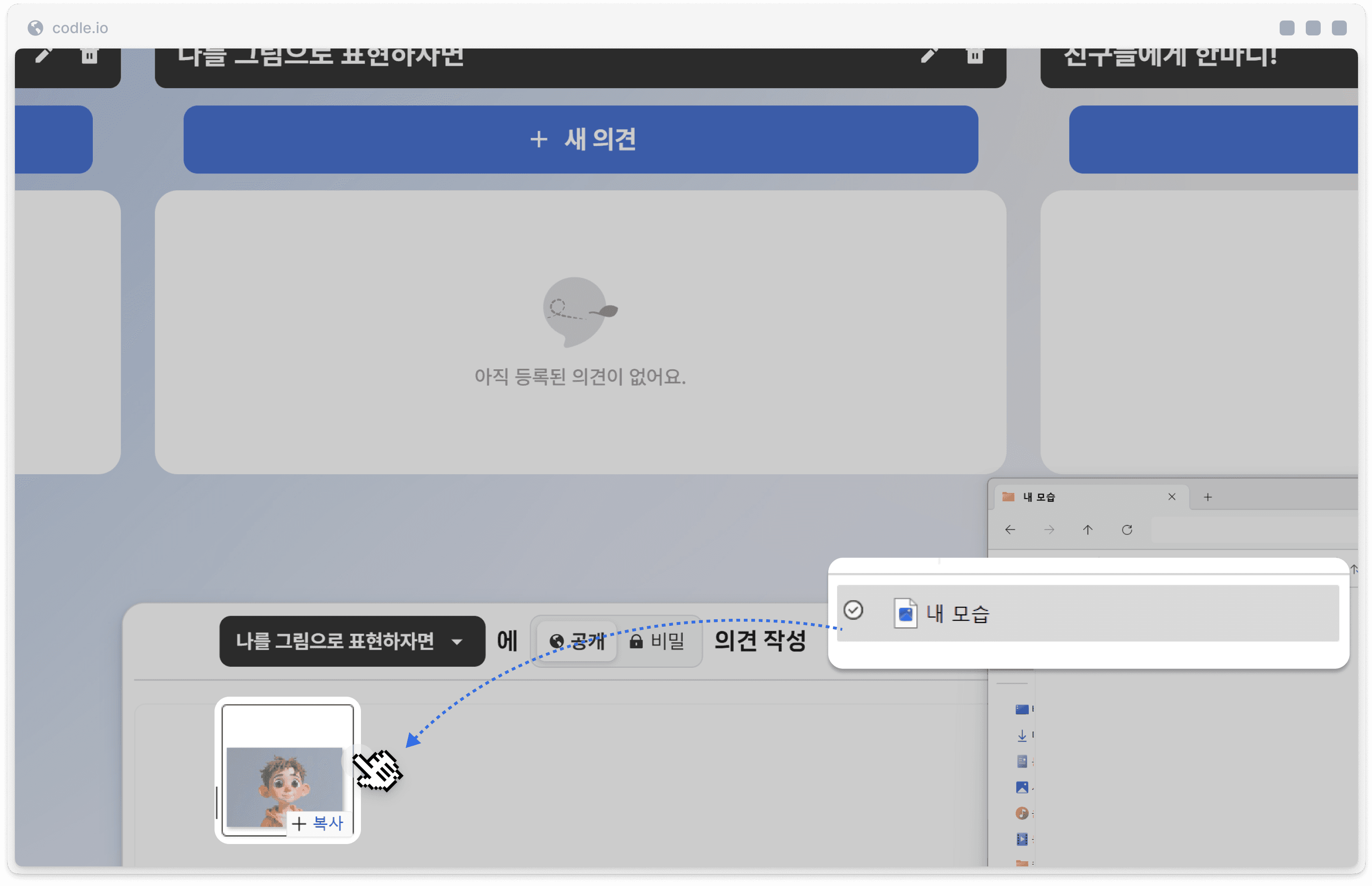The width and height of the screenshot is (1372, 886).
Task: Click the trash icon on '나를 그림으로 표현하자면' column
Action: (x=975, y=55)
